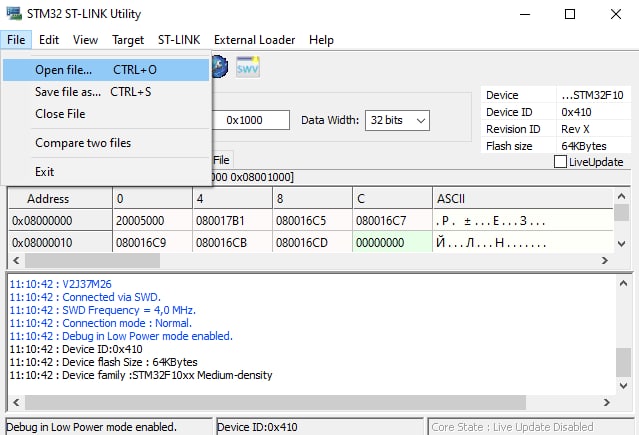Open the Help menu
Viewport: 639px width, 435px height.
click(x=321, y=40)
